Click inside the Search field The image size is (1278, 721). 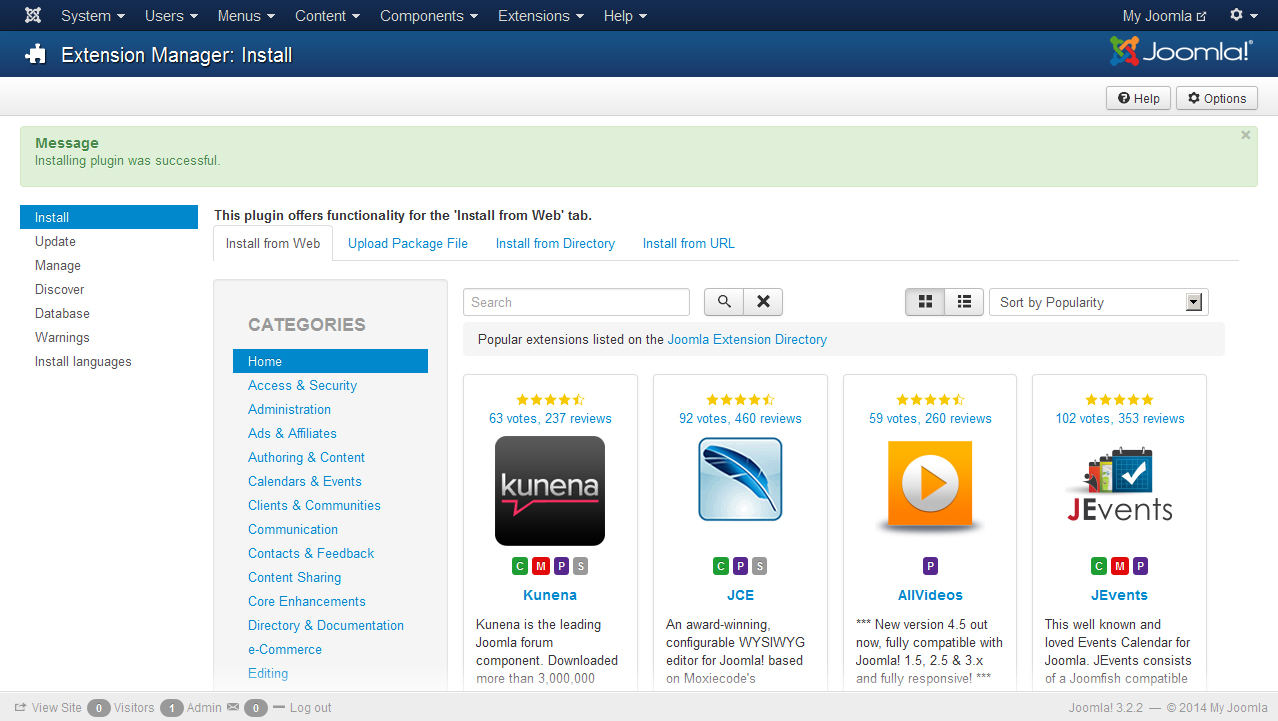576,302
